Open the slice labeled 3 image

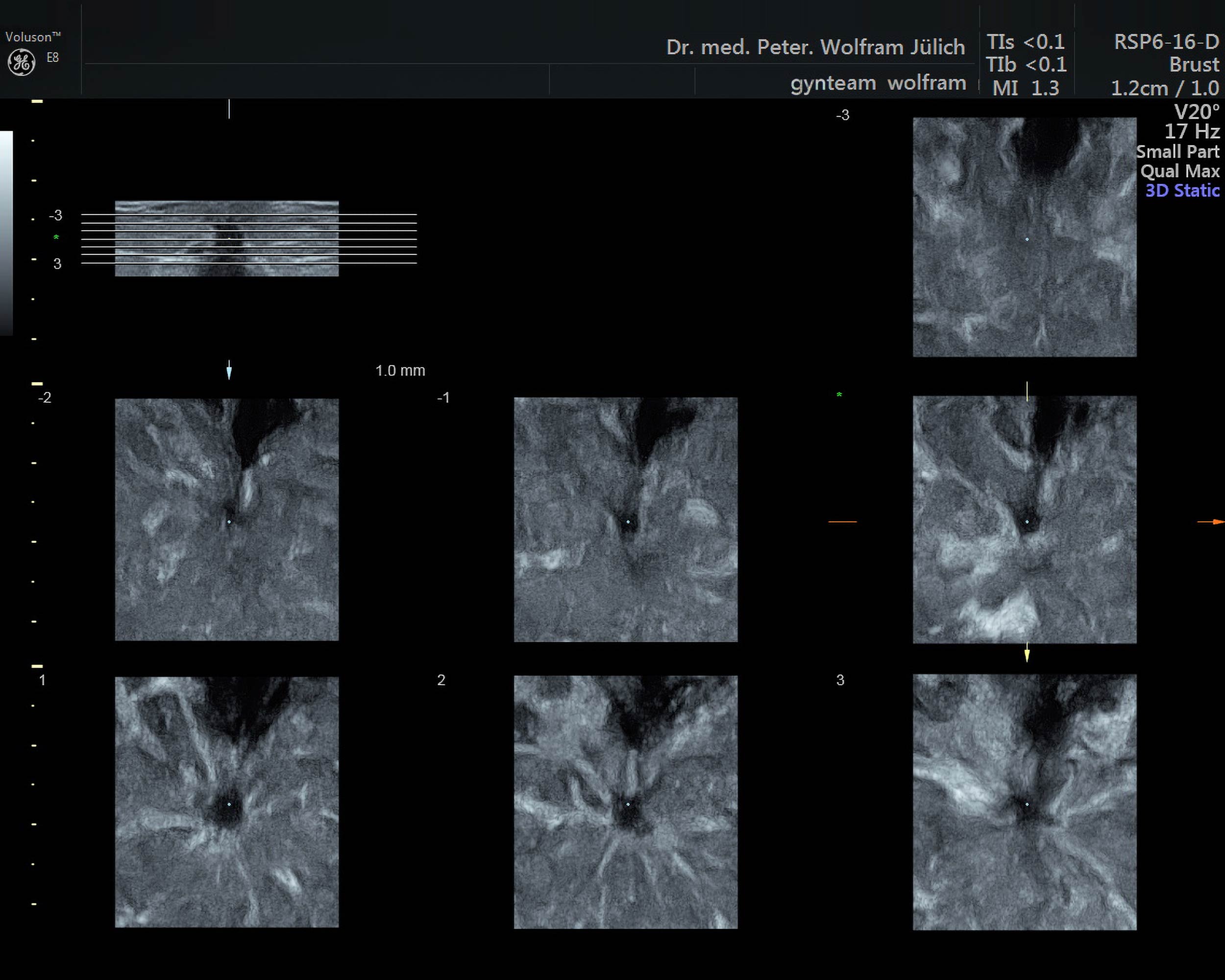coord(1025,802)
